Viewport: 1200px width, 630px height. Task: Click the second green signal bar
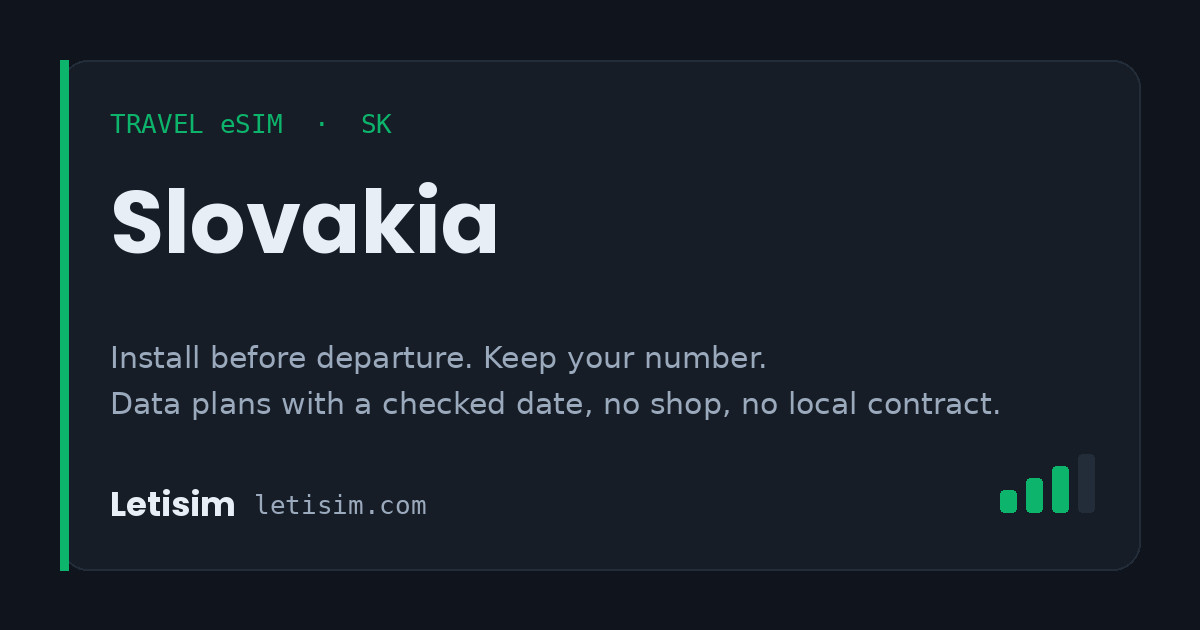[1034, 495]
